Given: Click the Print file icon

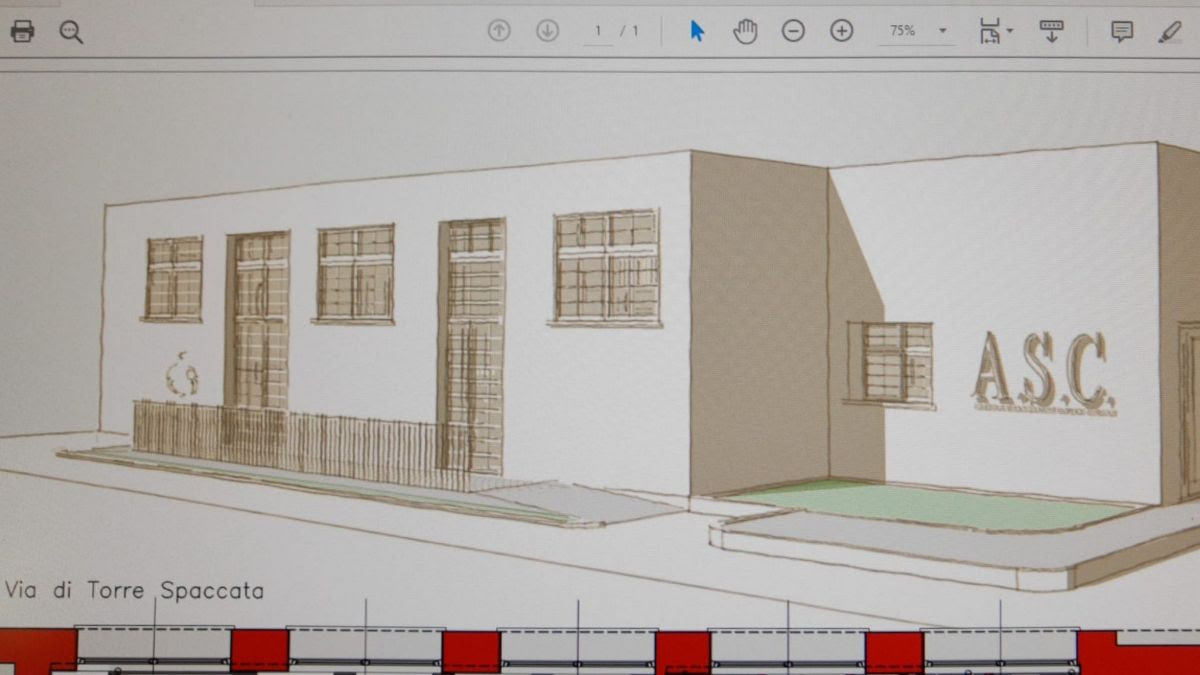Looking at the screenshot, I should 22,31.
